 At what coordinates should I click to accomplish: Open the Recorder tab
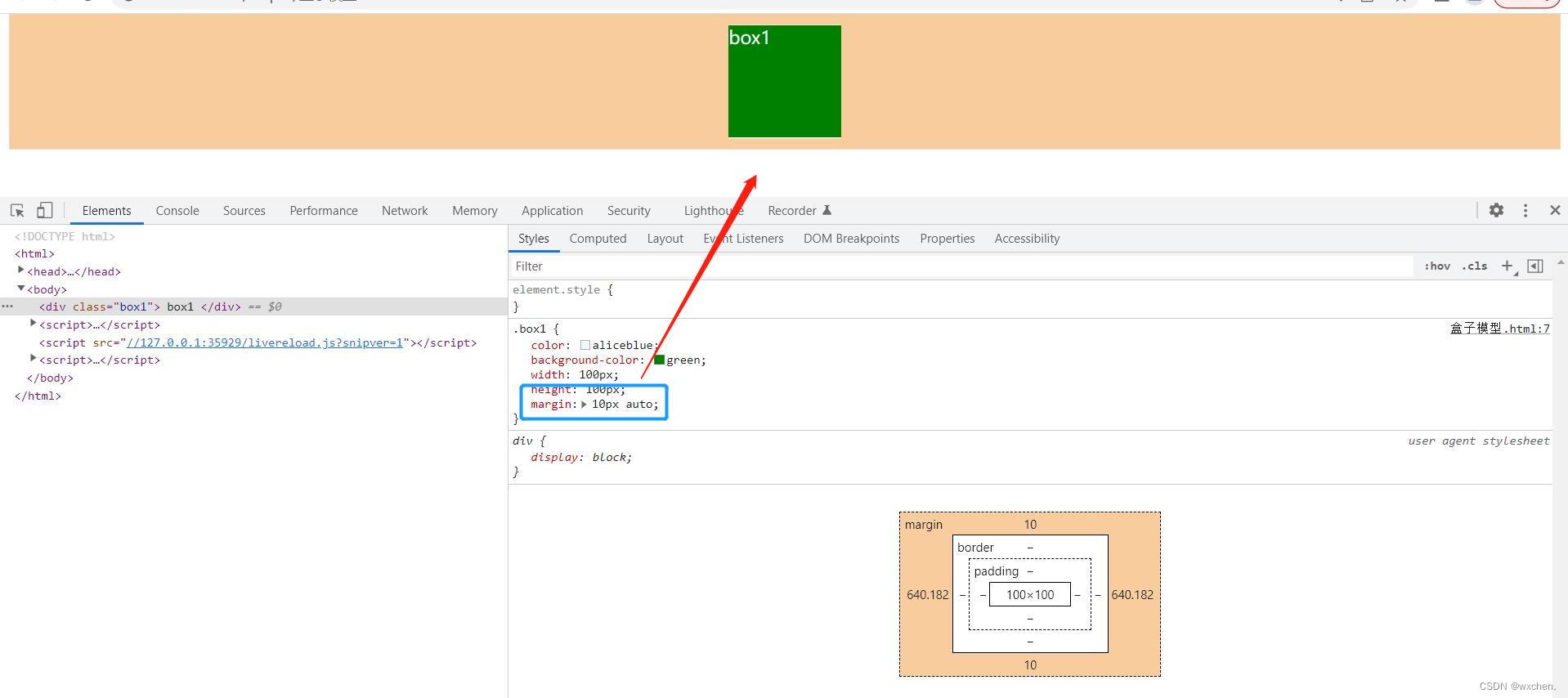tap(792, 210)
